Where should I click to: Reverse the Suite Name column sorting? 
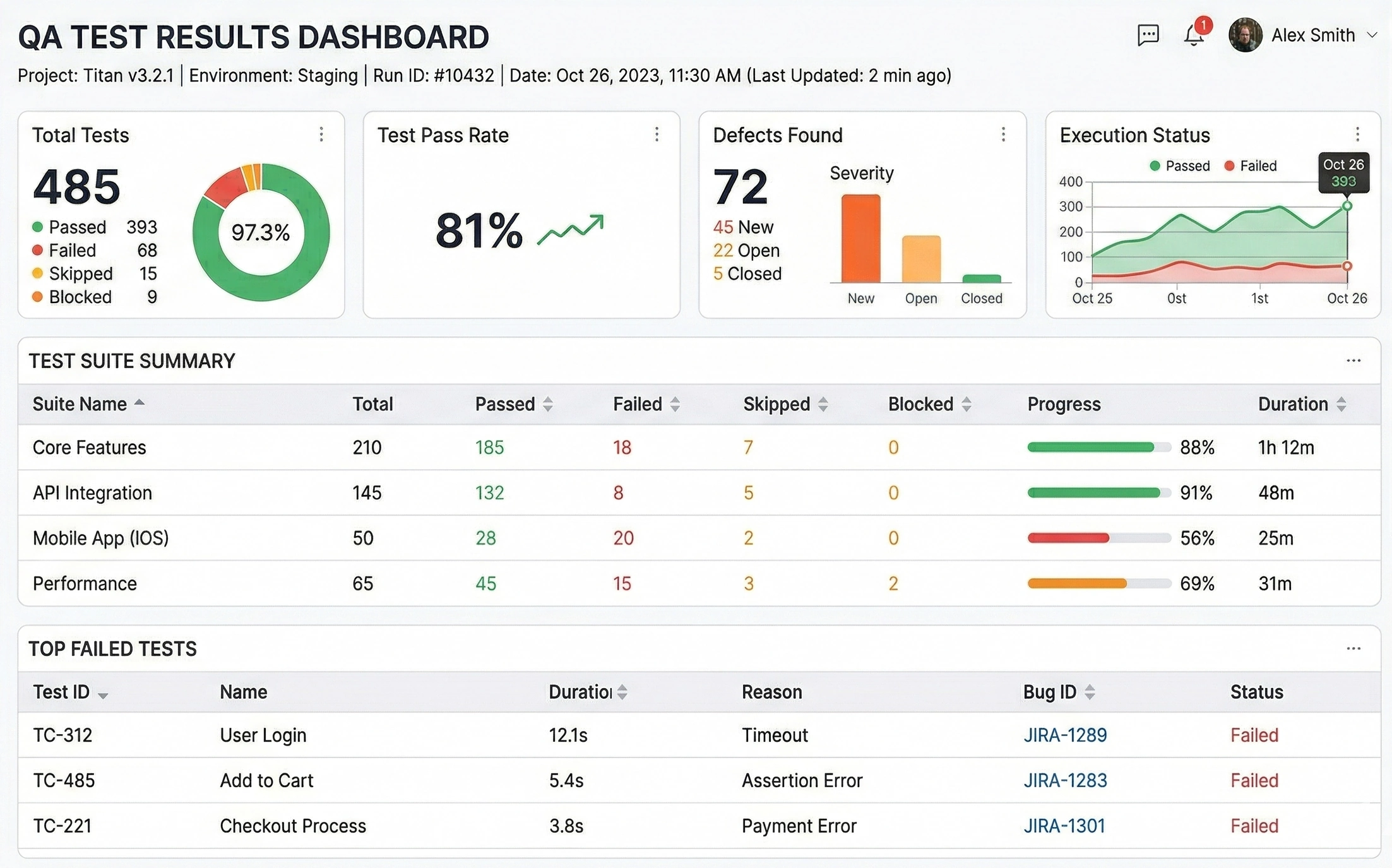[x=140, y=403]
